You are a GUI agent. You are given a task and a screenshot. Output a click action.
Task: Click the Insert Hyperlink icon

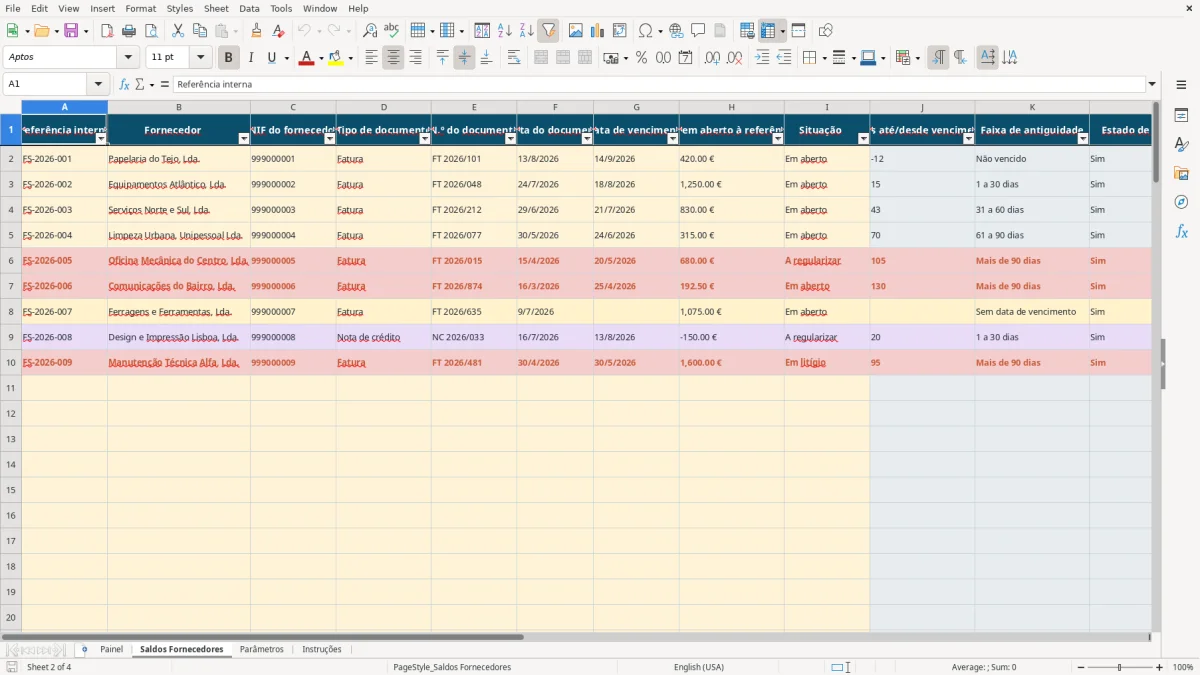click(x=676, y=31)
